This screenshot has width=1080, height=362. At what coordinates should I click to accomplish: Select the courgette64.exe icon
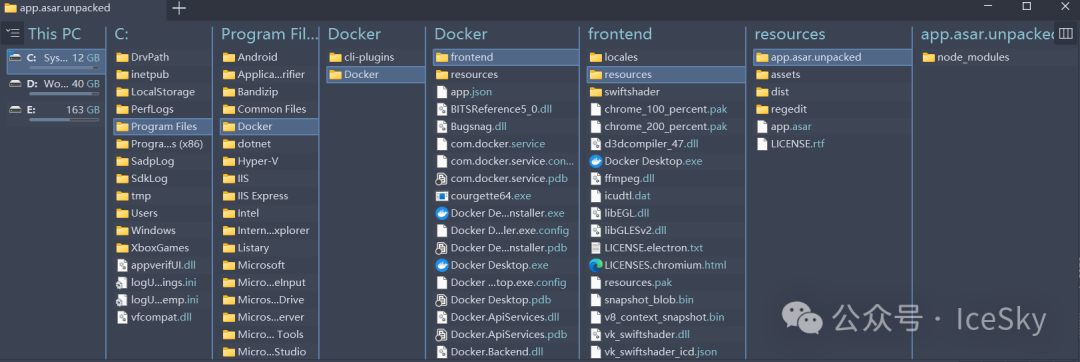pyautogui.click(x=442, y=195)
